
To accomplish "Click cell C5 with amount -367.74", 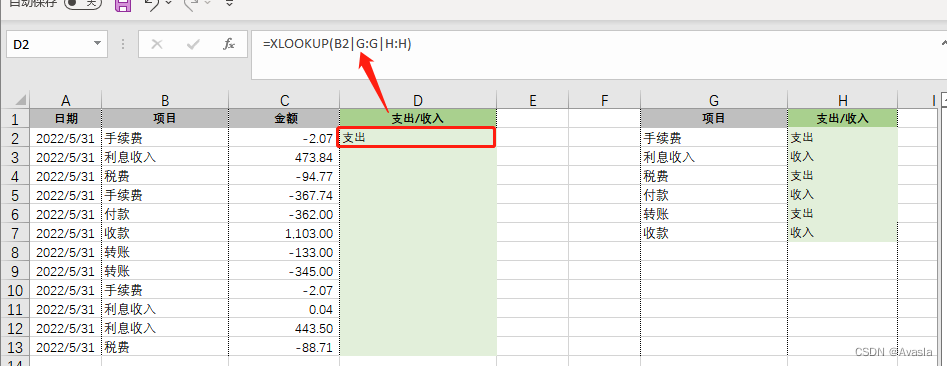I will [x=284, y=195].
